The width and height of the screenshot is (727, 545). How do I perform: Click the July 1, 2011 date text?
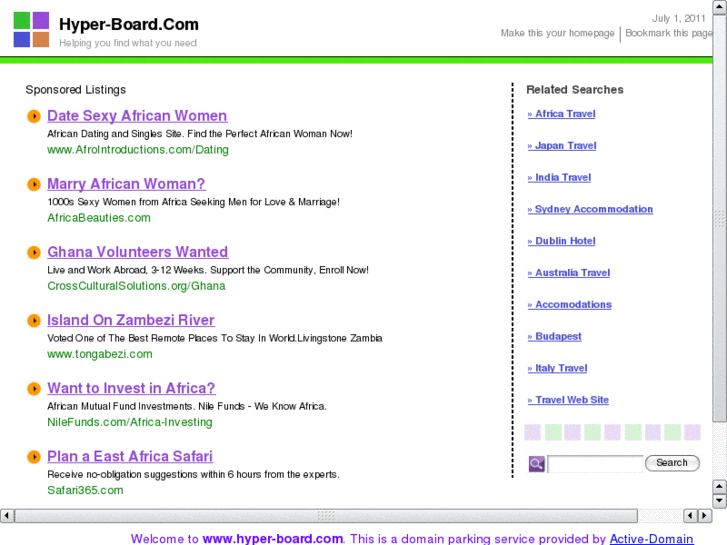tap(679, 19)
